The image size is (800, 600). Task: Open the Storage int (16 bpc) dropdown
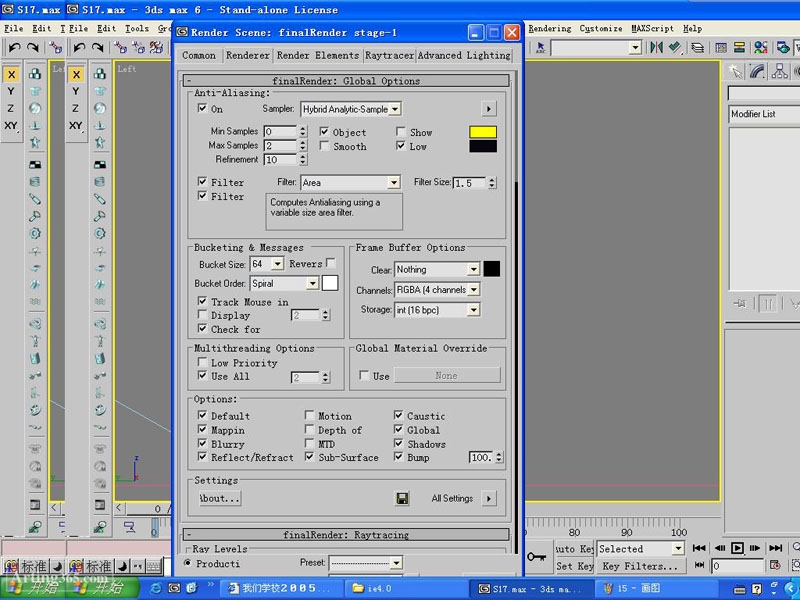pos(437,310)
